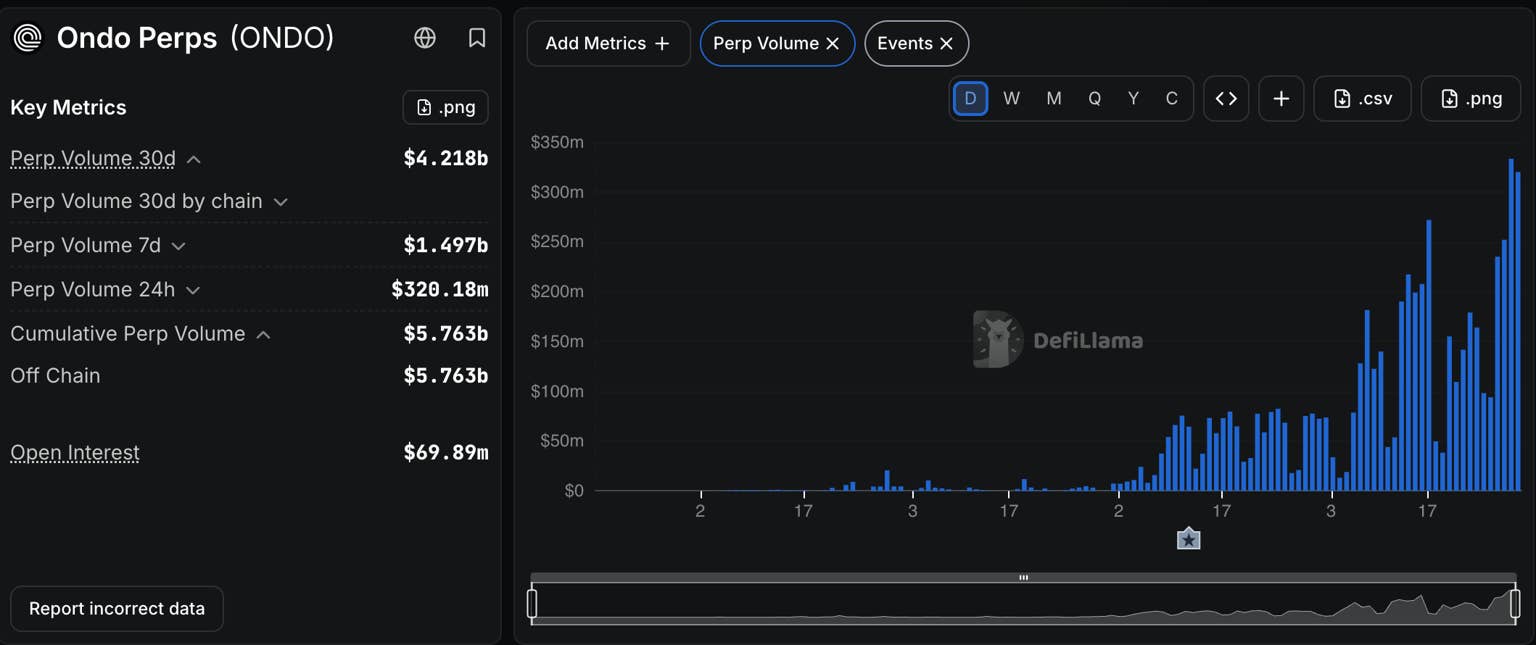Switch to yearly Y interval
Screen dimensions: 1536x645
coord(1133,98)
